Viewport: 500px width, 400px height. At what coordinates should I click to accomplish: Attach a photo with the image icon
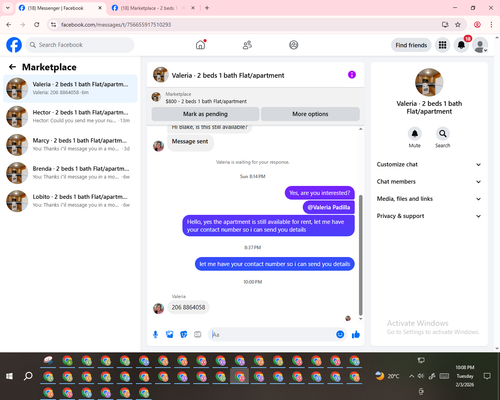[170, 334]
